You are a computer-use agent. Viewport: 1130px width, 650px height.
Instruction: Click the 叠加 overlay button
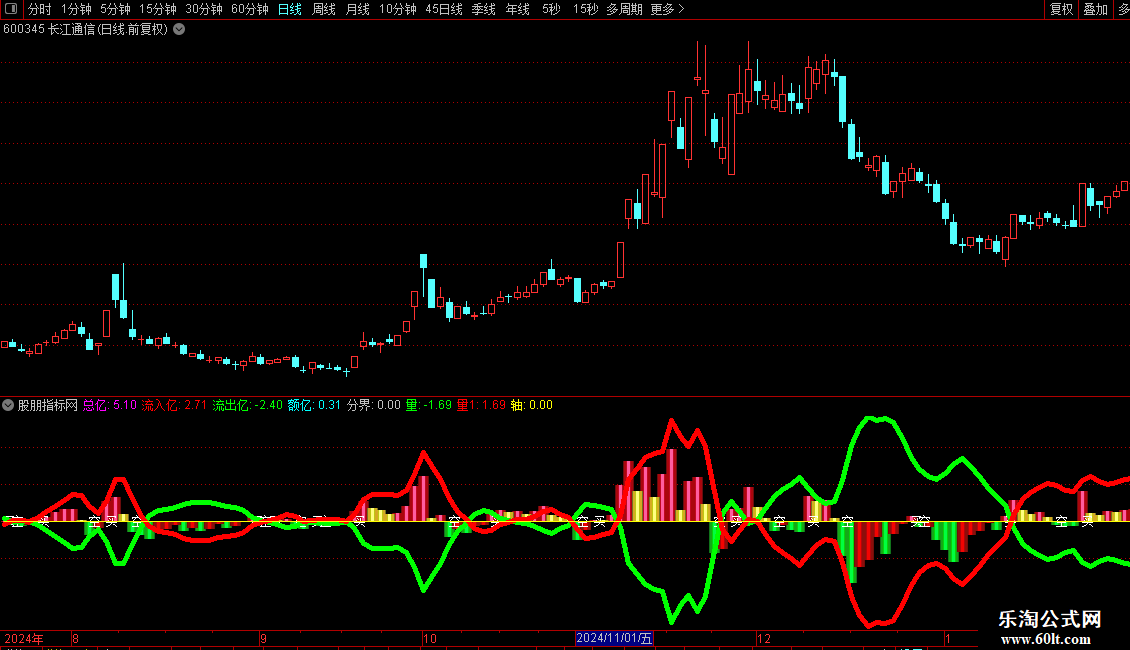click(x=1095, y=9)
